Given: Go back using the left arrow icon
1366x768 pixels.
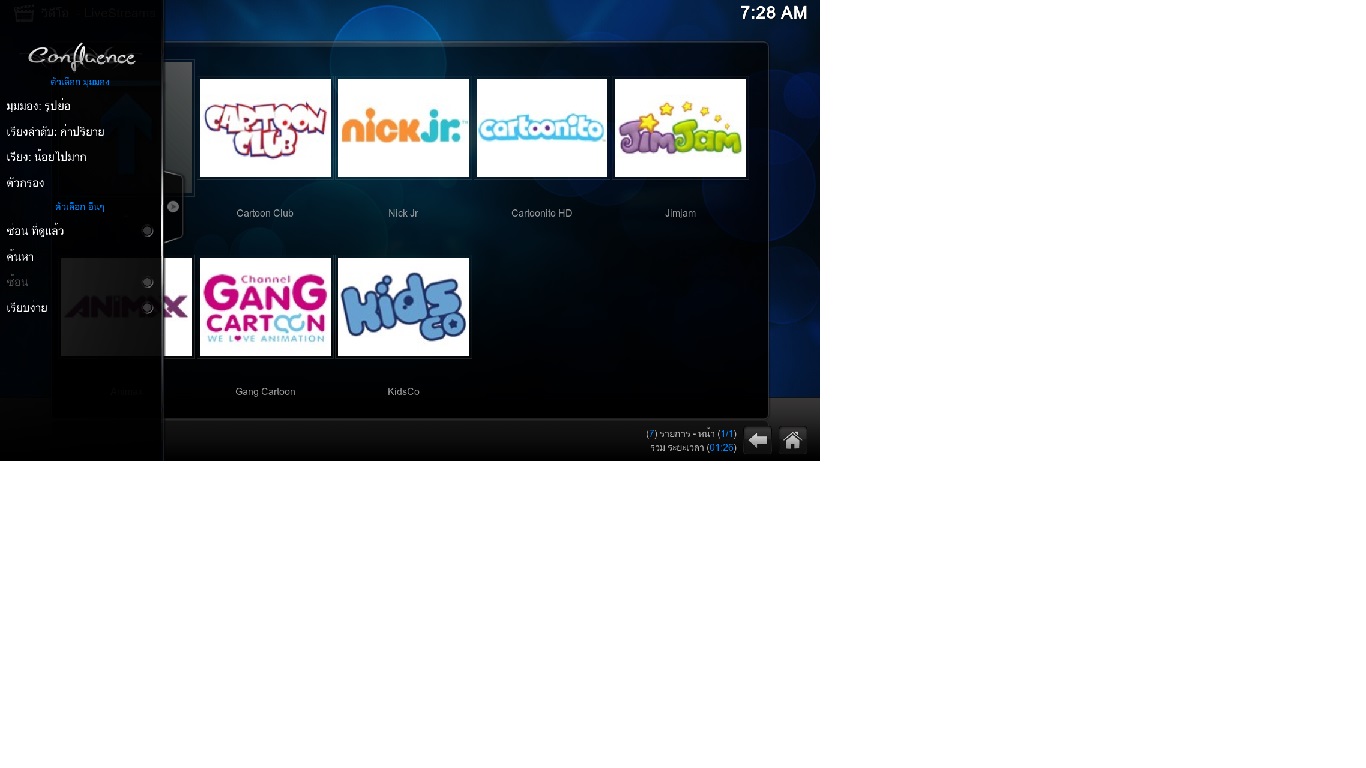Looking at the screenshot, I should [757, 440].
